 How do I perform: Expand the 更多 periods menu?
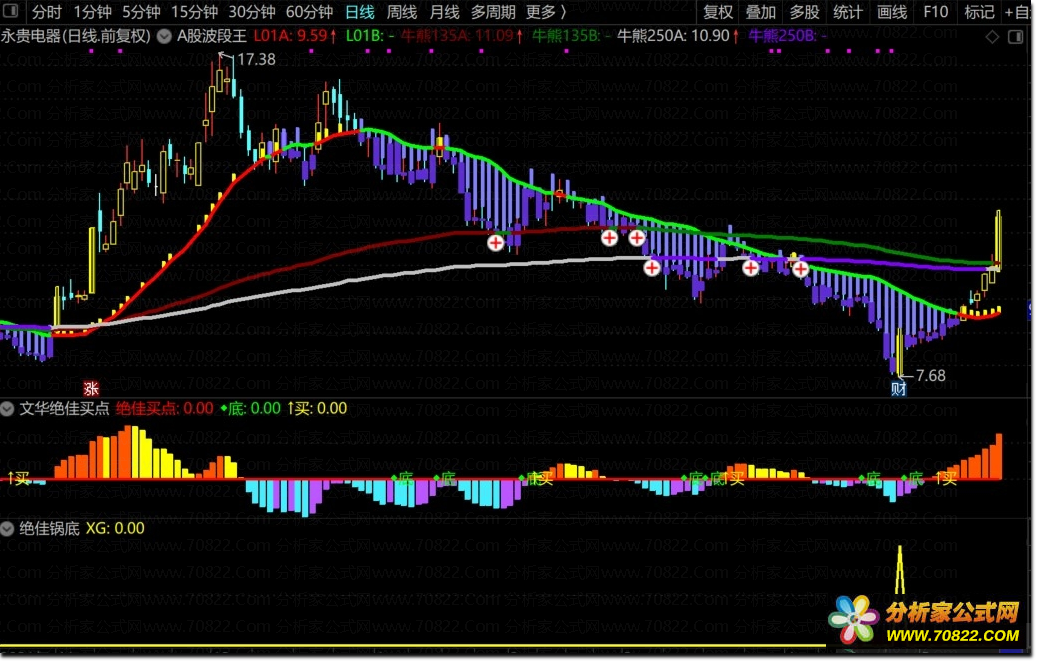tap(546, 12)
